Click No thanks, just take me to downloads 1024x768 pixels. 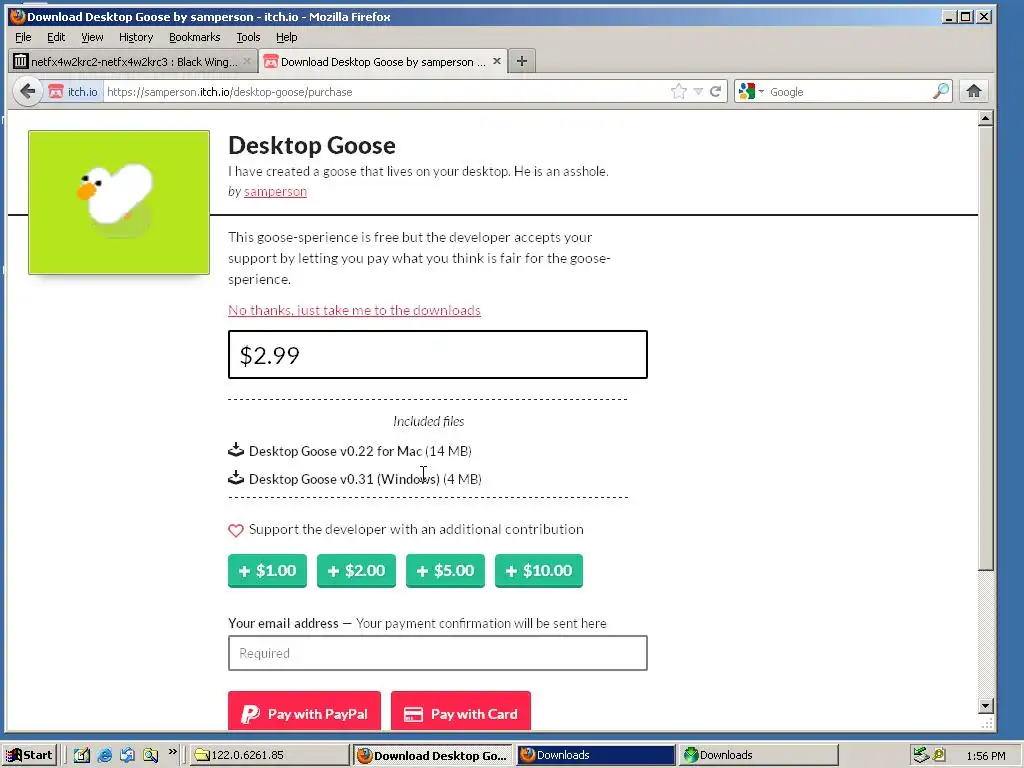354,310
